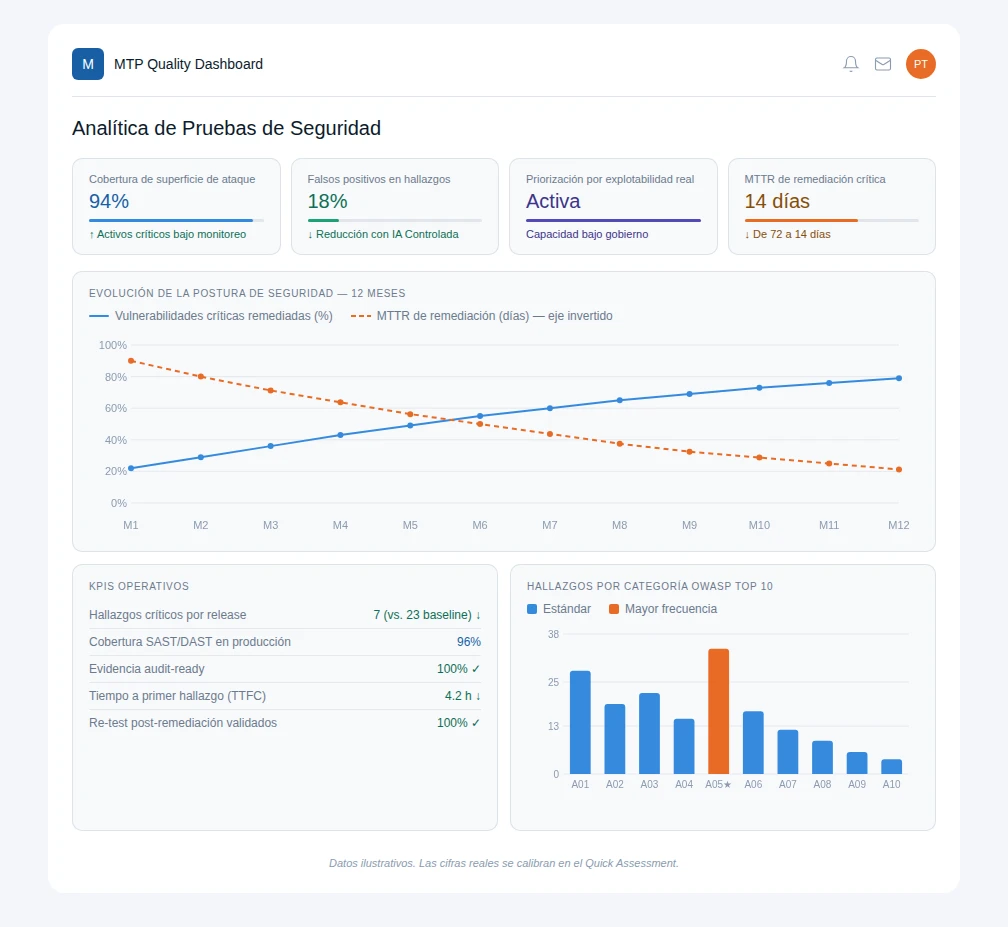Select the orange A05 bar
This screenshot has width=1008, height=927.
719,711
